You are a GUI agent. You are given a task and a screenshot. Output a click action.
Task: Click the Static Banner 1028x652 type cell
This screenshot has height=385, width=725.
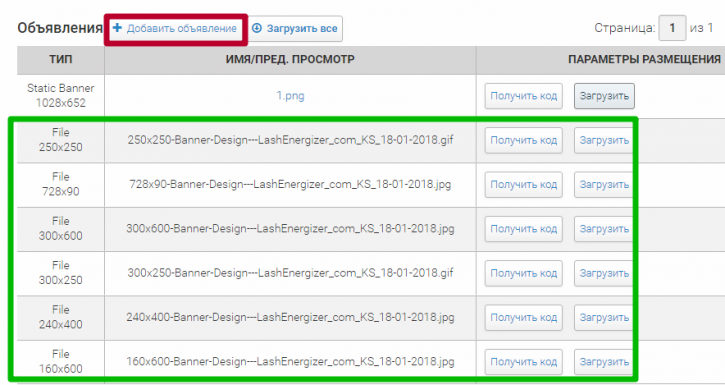[x=61, y=96]
